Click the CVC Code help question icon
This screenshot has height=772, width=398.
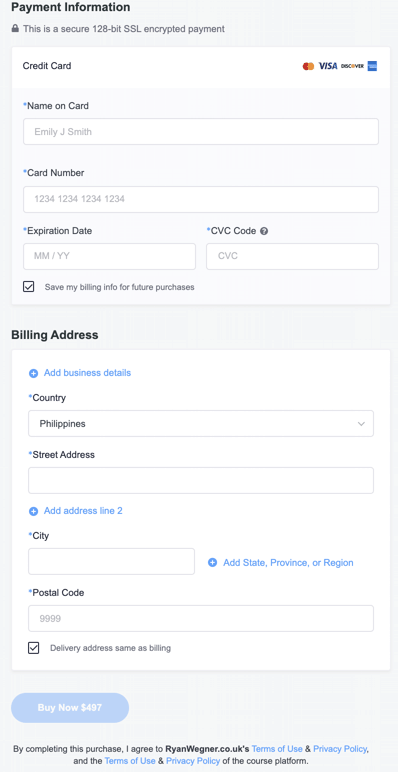click(x=264, y=231)
